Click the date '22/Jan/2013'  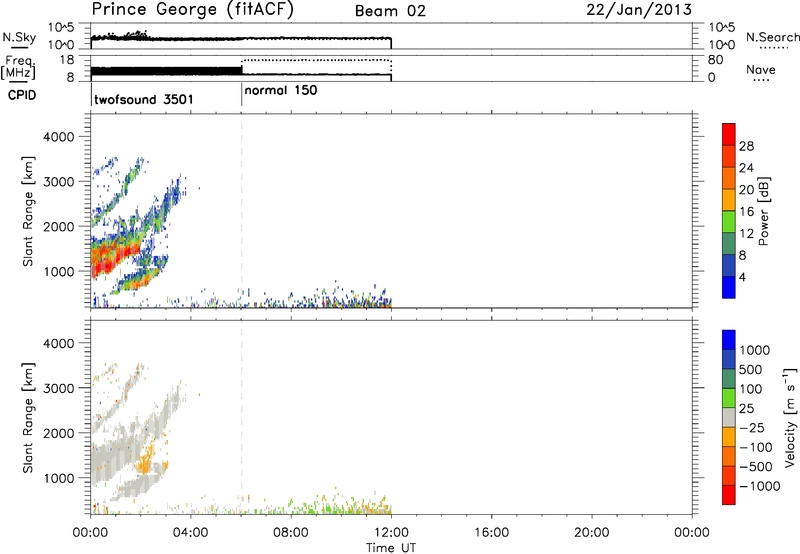(639, 10)
